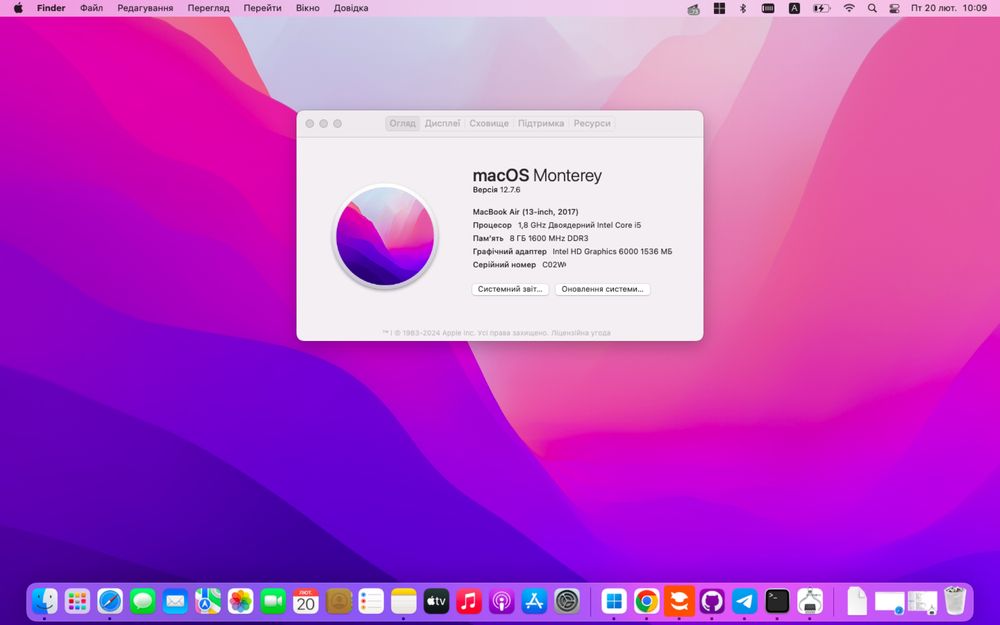
Task: Open Finder from the Dock
Action: pyautogui.click(x=45, y=601)
